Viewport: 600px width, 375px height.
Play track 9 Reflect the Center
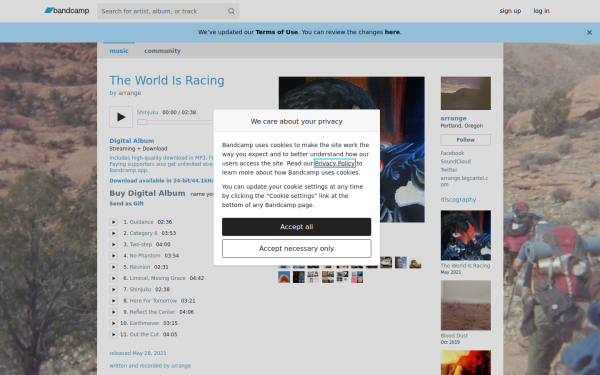(x=113, y=312)
